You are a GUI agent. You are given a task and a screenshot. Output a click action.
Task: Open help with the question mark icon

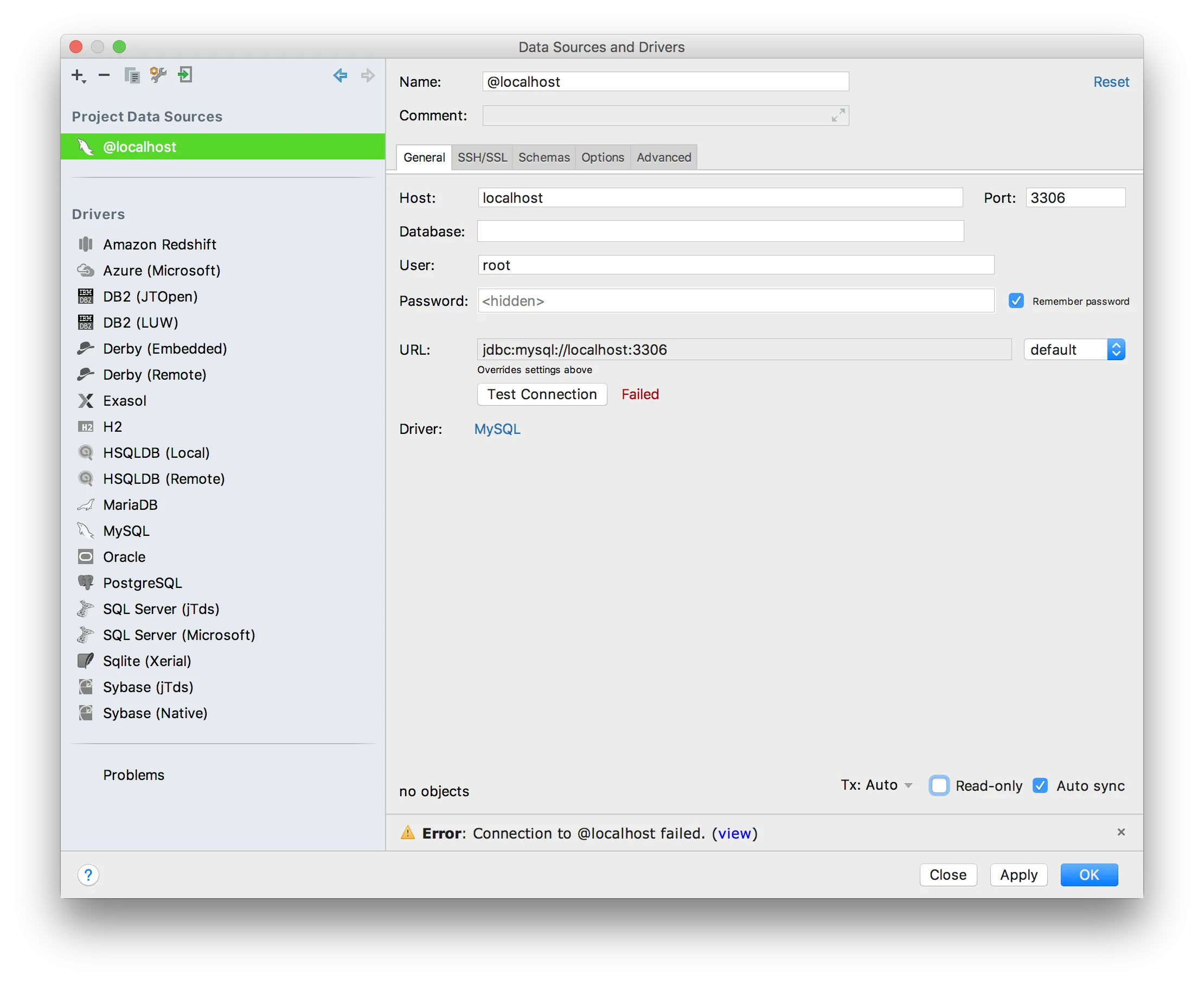[88, 875]
